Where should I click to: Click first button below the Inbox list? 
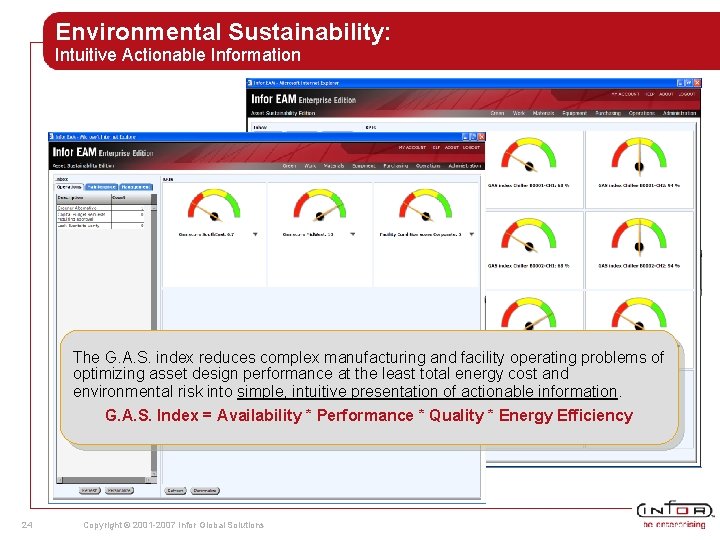89,490
